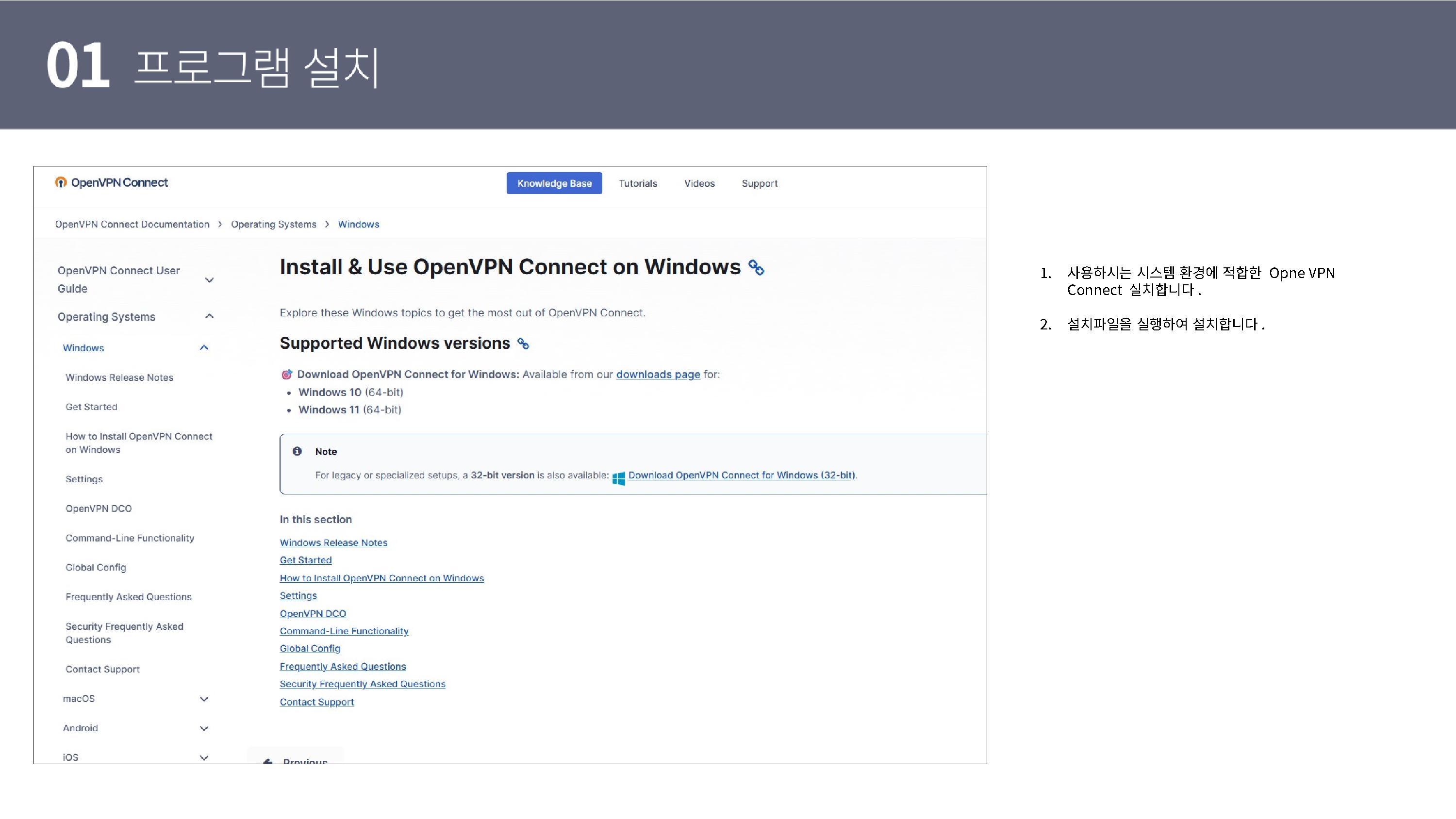Image resolution: width=1456 pixels, height=819 pixels.
Task: Expand the OpenVPN Connect User Guide section
Action: pos(209,280)
